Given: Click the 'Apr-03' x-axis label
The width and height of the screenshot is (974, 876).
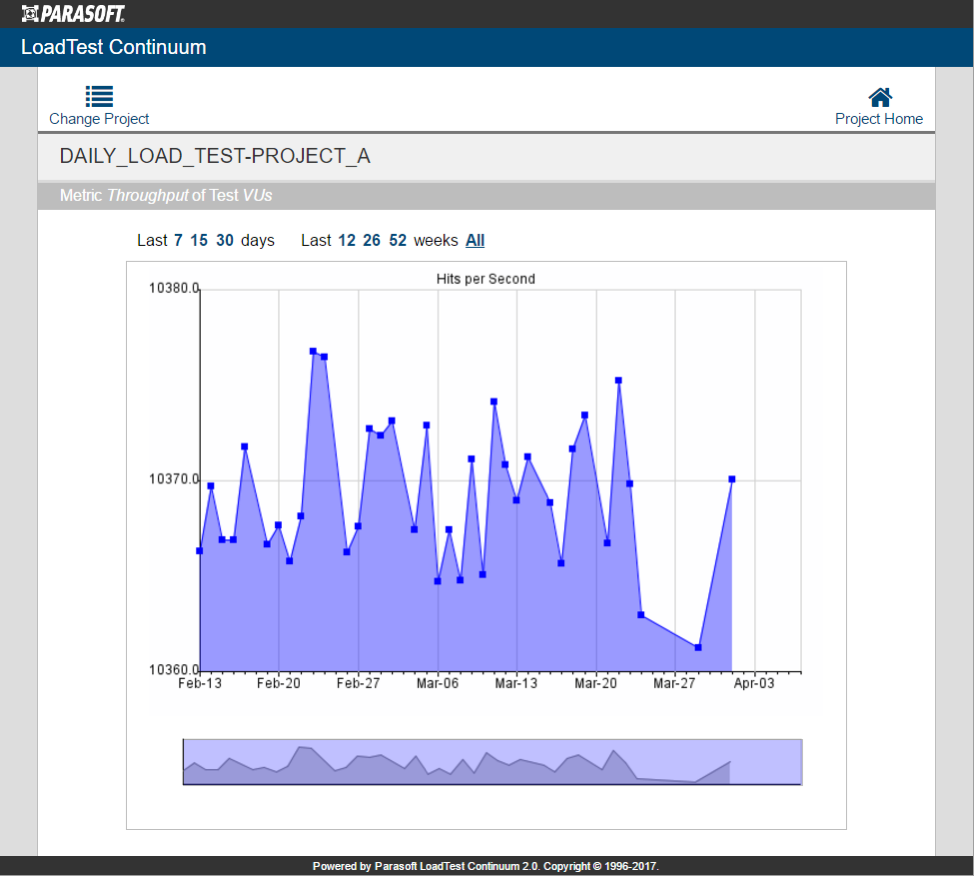Looking at the screenshot, I should click(x=754, y=683).
